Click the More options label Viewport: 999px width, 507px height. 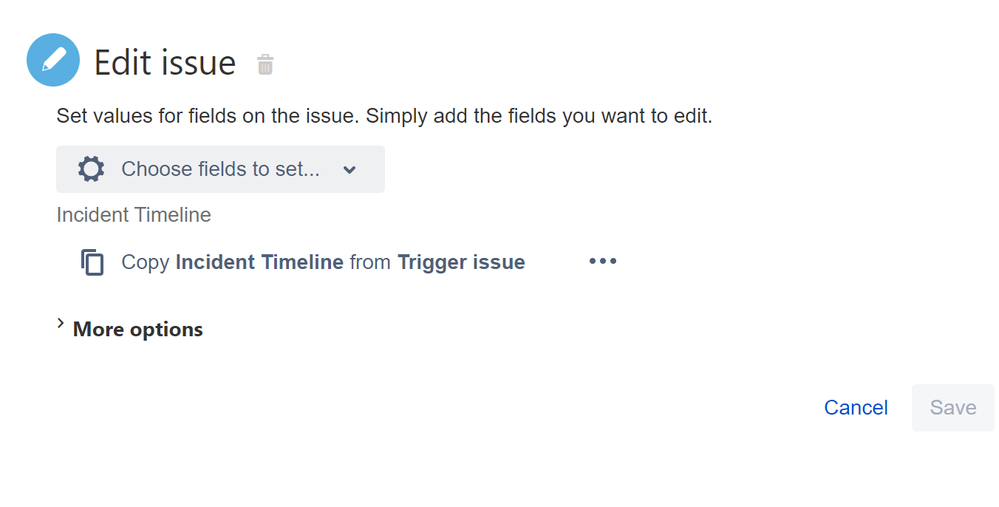[x=138, y=329]
